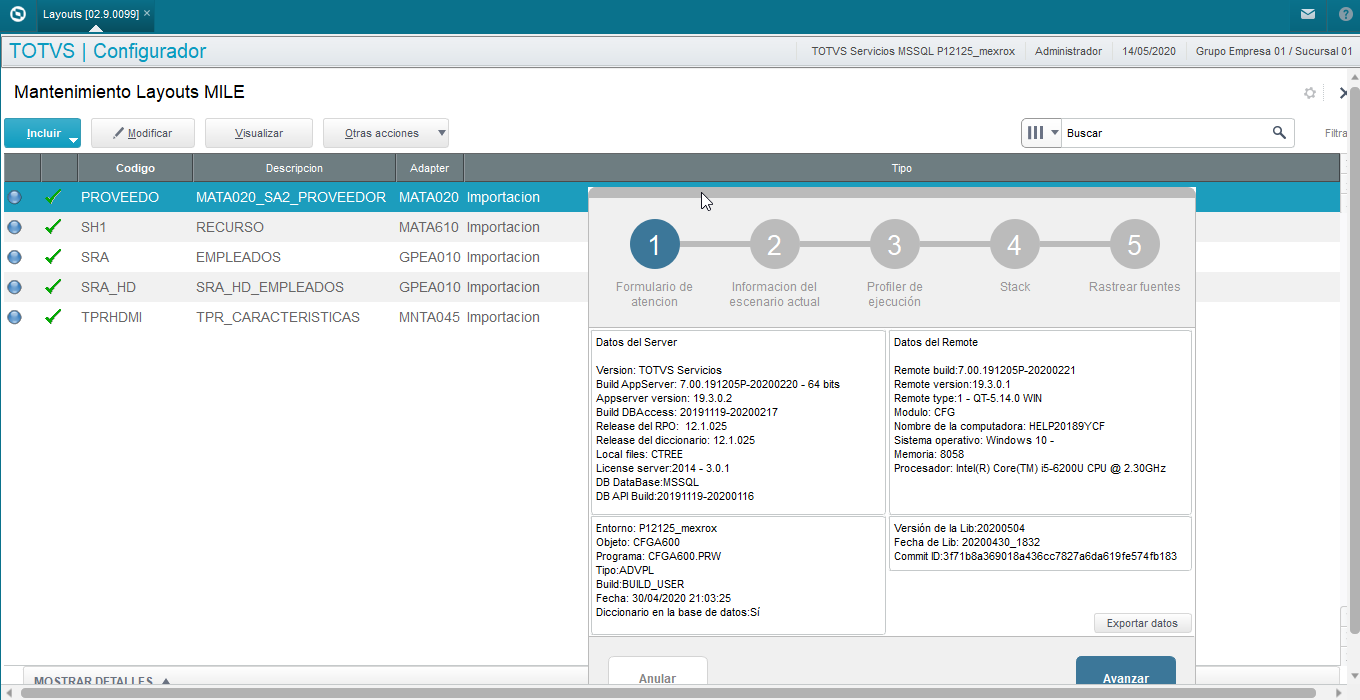This screenshot has width=1360, height=700.
Task: Select the PROVEEDO code cell
Action: pos(135,197)
